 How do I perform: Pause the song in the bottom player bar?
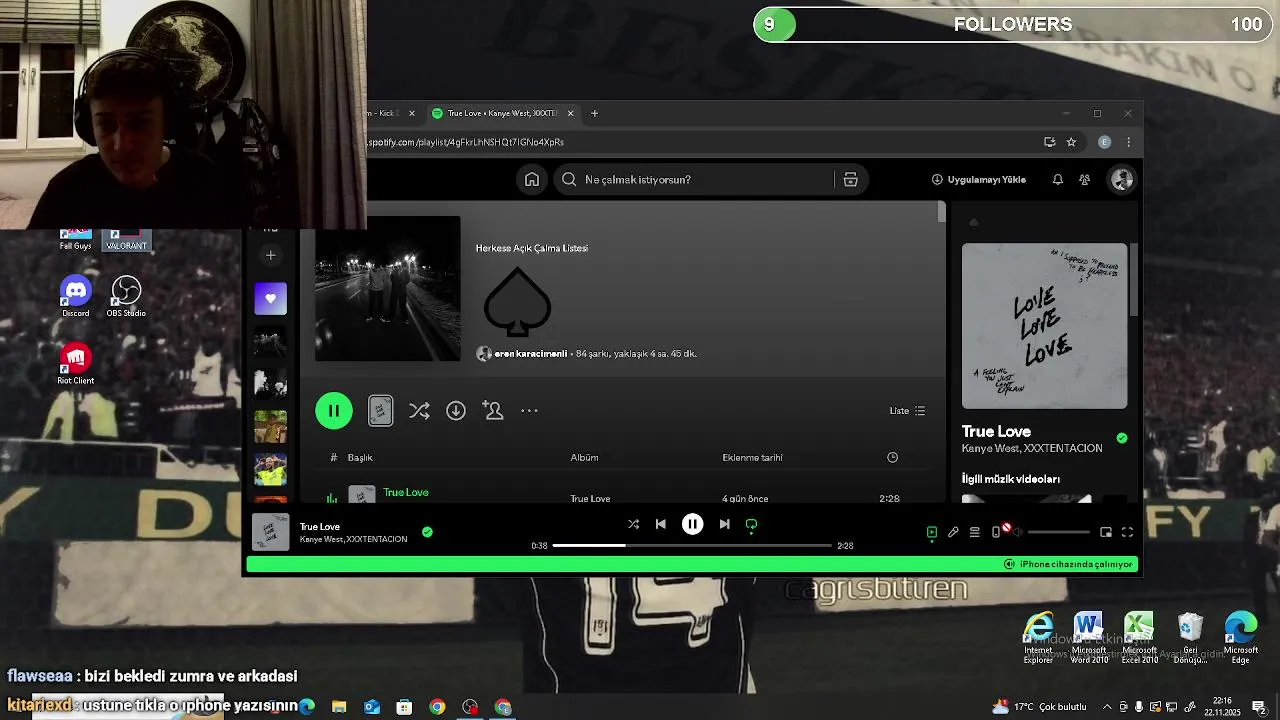coord(692,524)
